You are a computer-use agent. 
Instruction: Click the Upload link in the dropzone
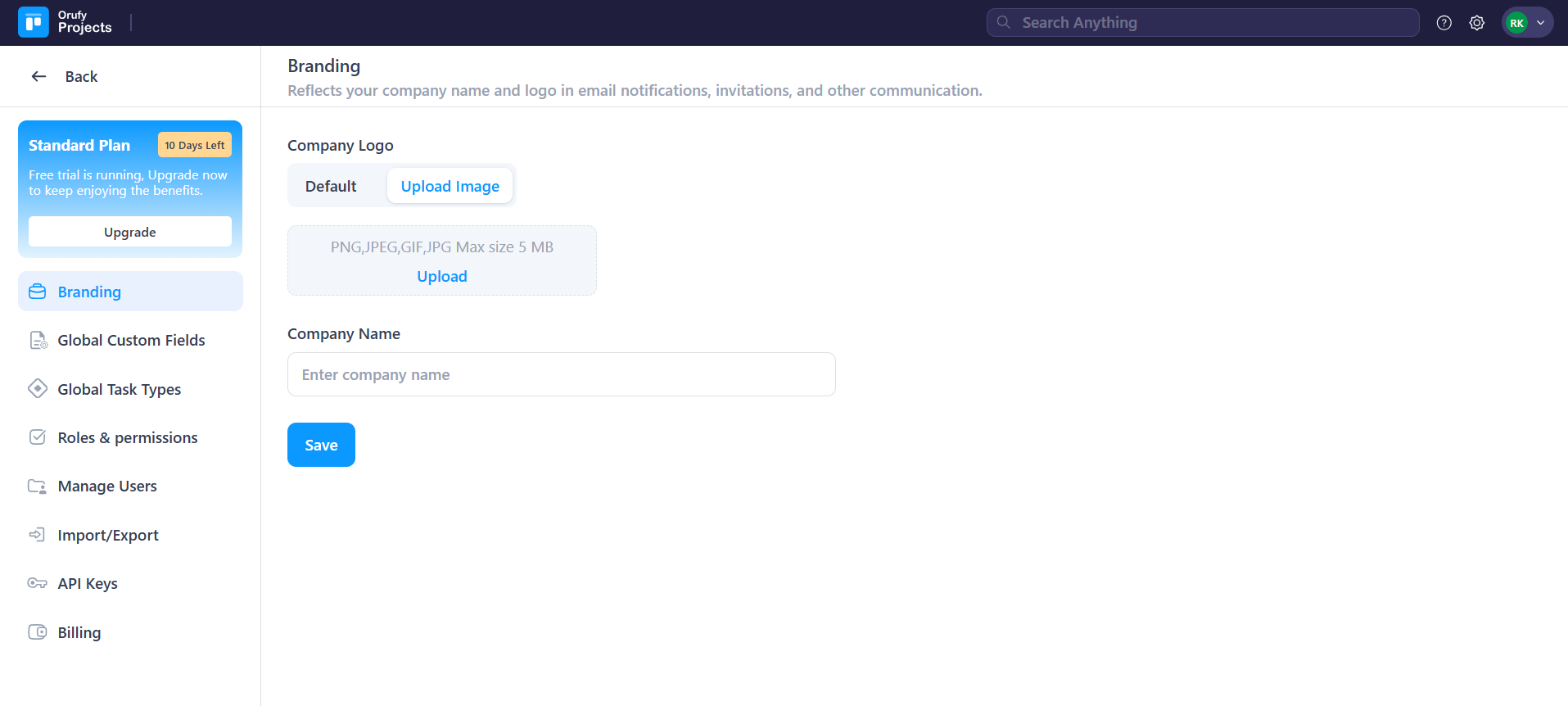point(442,277)
